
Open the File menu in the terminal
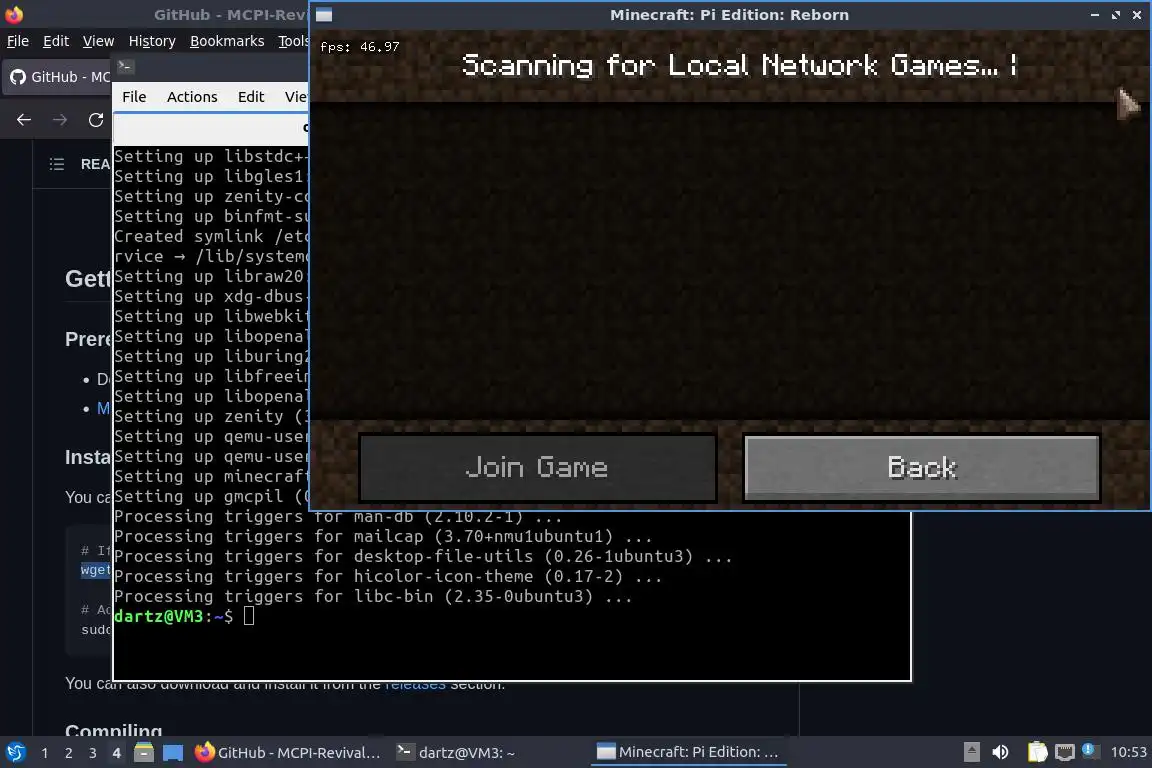tap(134, 97)
